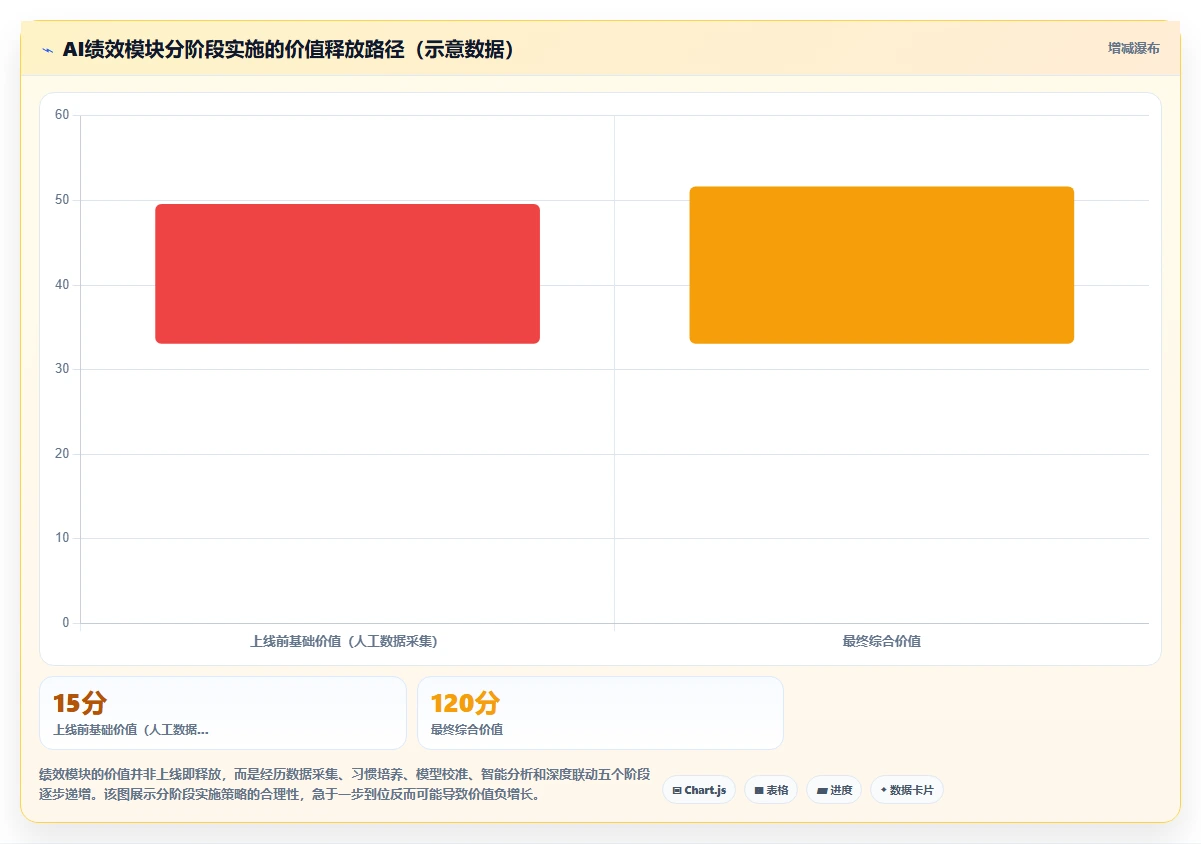
Task: Click y-axis value 60
Action: coord(62,115)
